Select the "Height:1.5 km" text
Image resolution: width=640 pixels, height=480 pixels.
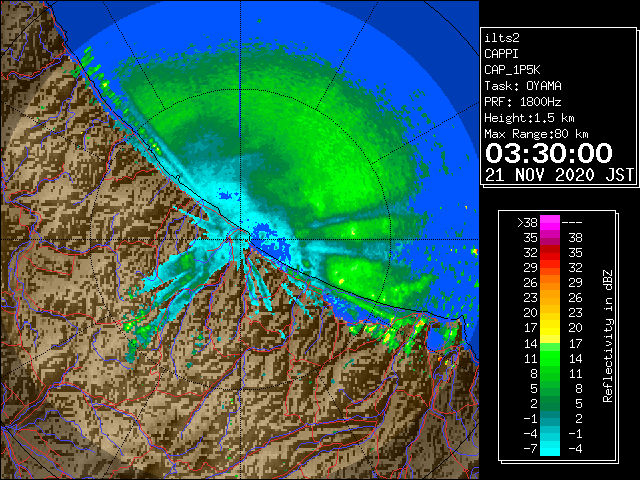point(529,118)
